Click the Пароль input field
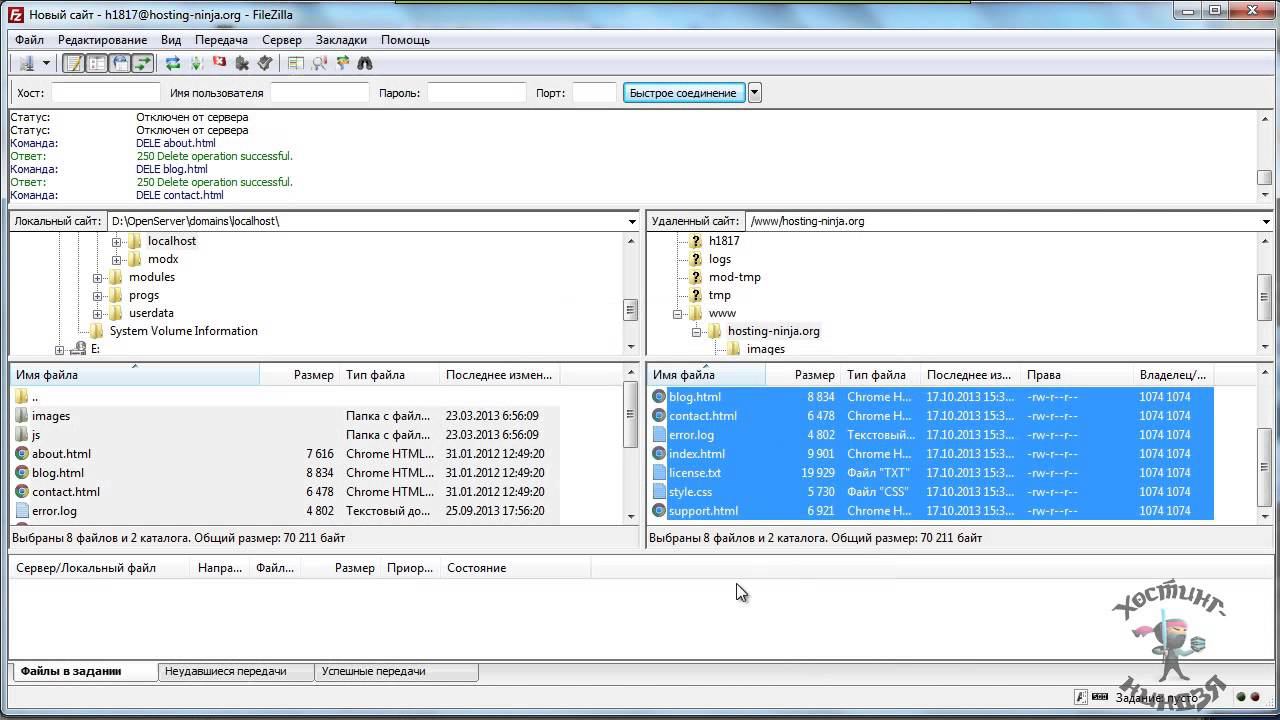 476,93
